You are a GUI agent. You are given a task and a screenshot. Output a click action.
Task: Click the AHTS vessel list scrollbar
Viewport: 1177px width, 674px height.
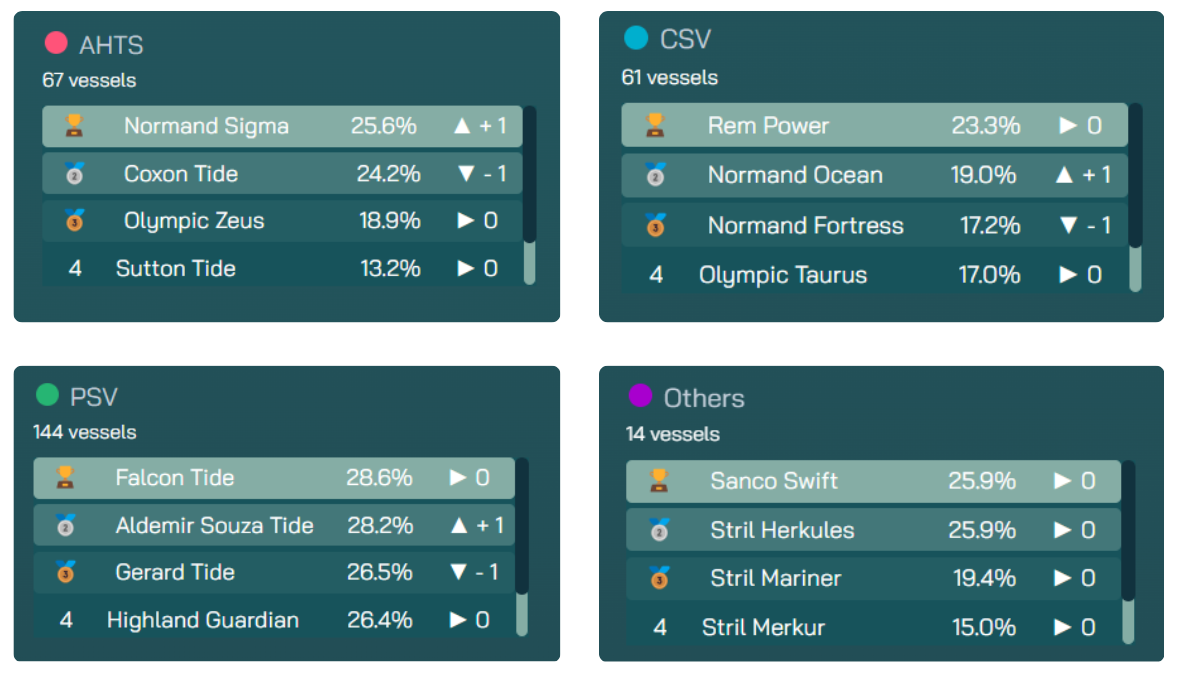click(530, 175)
